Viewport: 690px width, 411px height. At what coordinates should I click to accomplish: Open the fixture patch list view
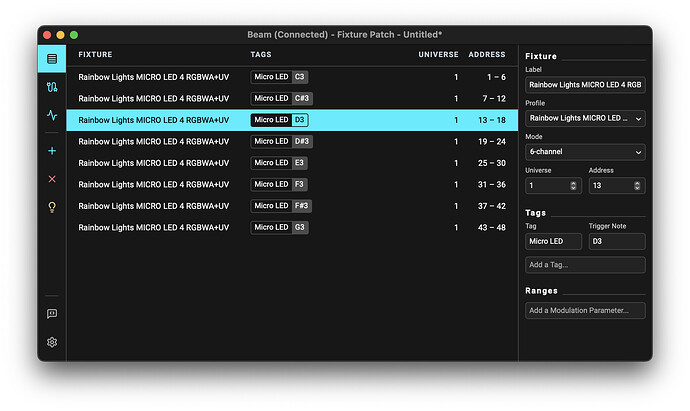pyautogui.click(x=52, y=58)
